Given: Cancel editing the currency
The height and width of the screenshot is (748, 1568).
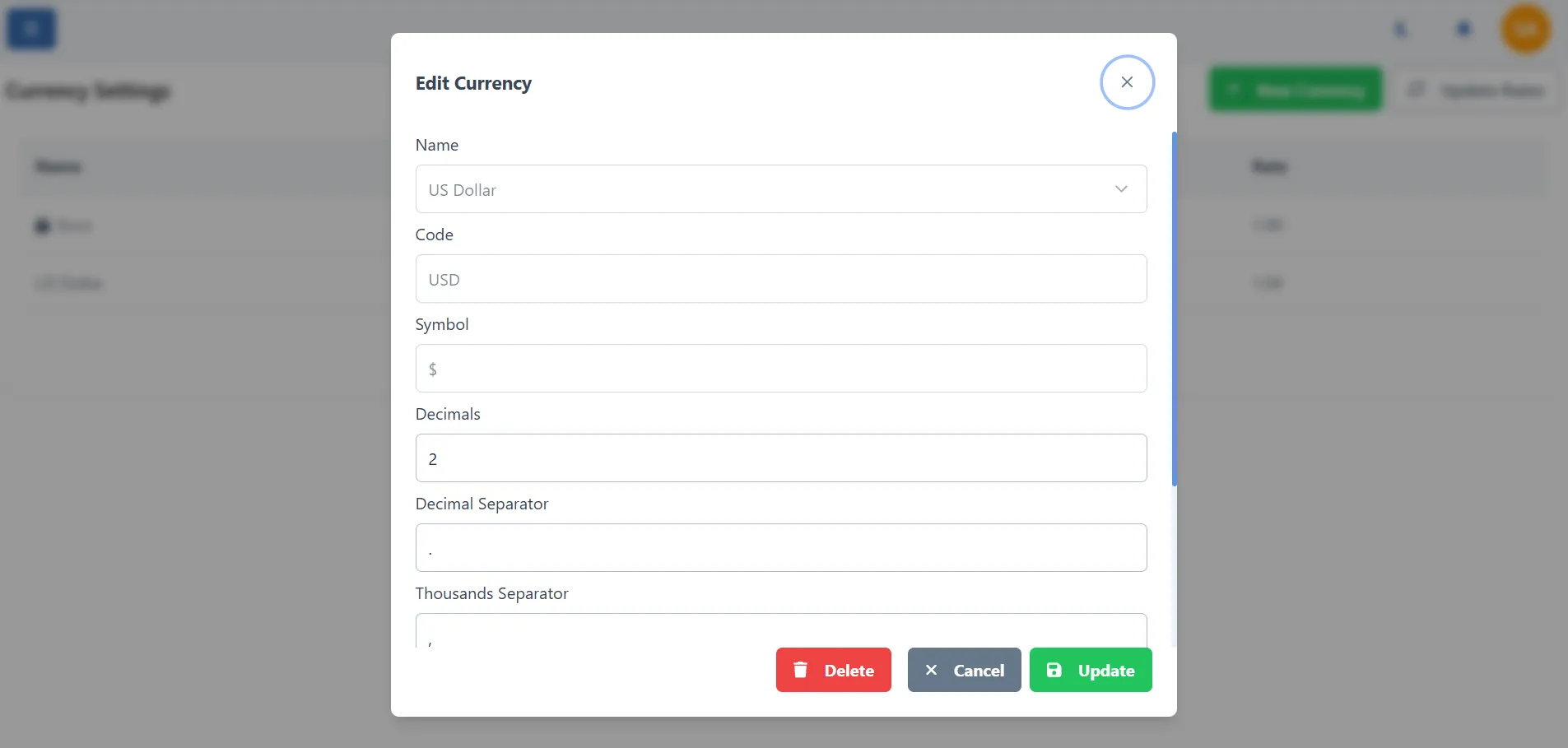Looking at the screenshot, I should 963,670.
